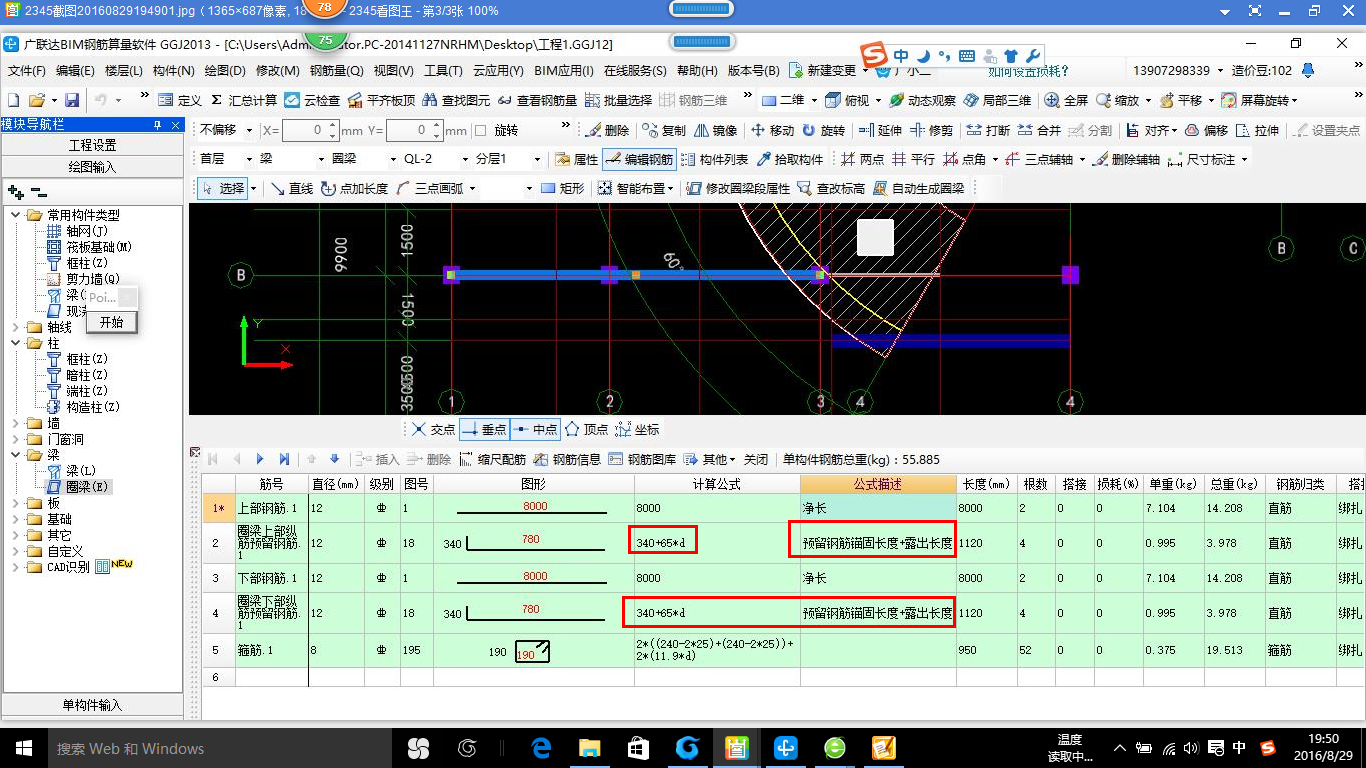This screenshot has width=1366, height=768.
Task: Click 关闭 to close the rebar table
Action: coord(756,459)
